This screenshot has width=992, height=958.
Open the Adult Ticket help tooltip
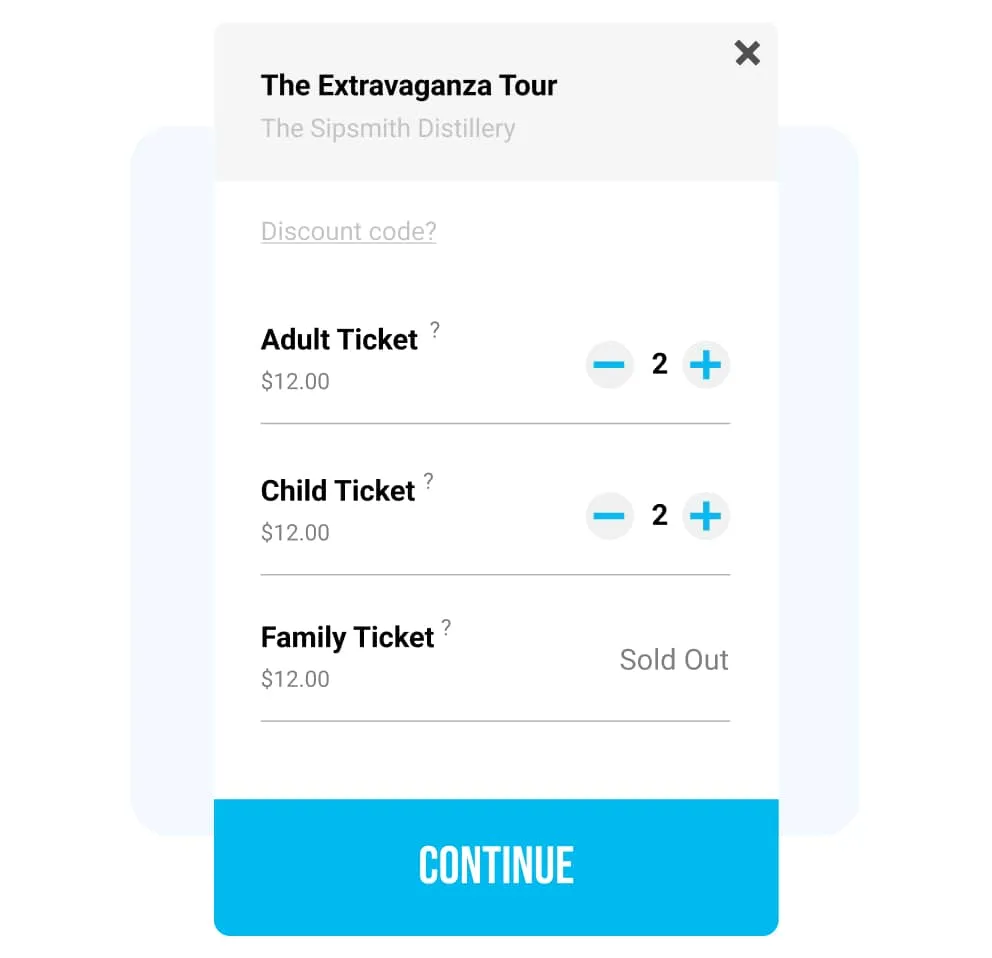click(434, 330)
